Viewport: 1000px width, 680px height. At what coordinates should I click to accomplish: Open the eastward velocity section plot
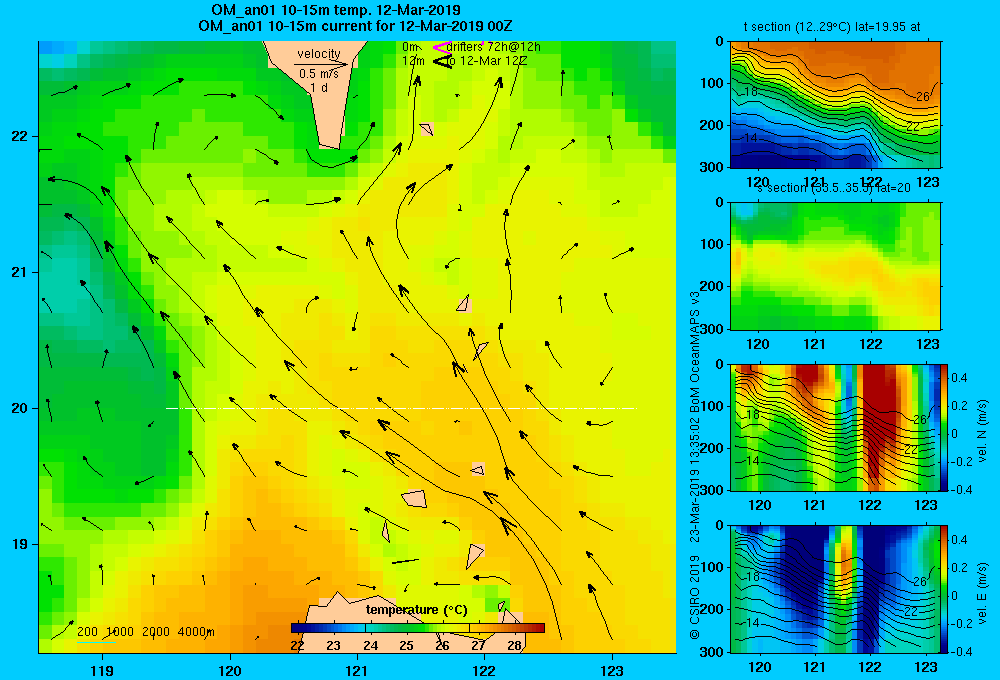pyautogui.click(x=835, y=589)
